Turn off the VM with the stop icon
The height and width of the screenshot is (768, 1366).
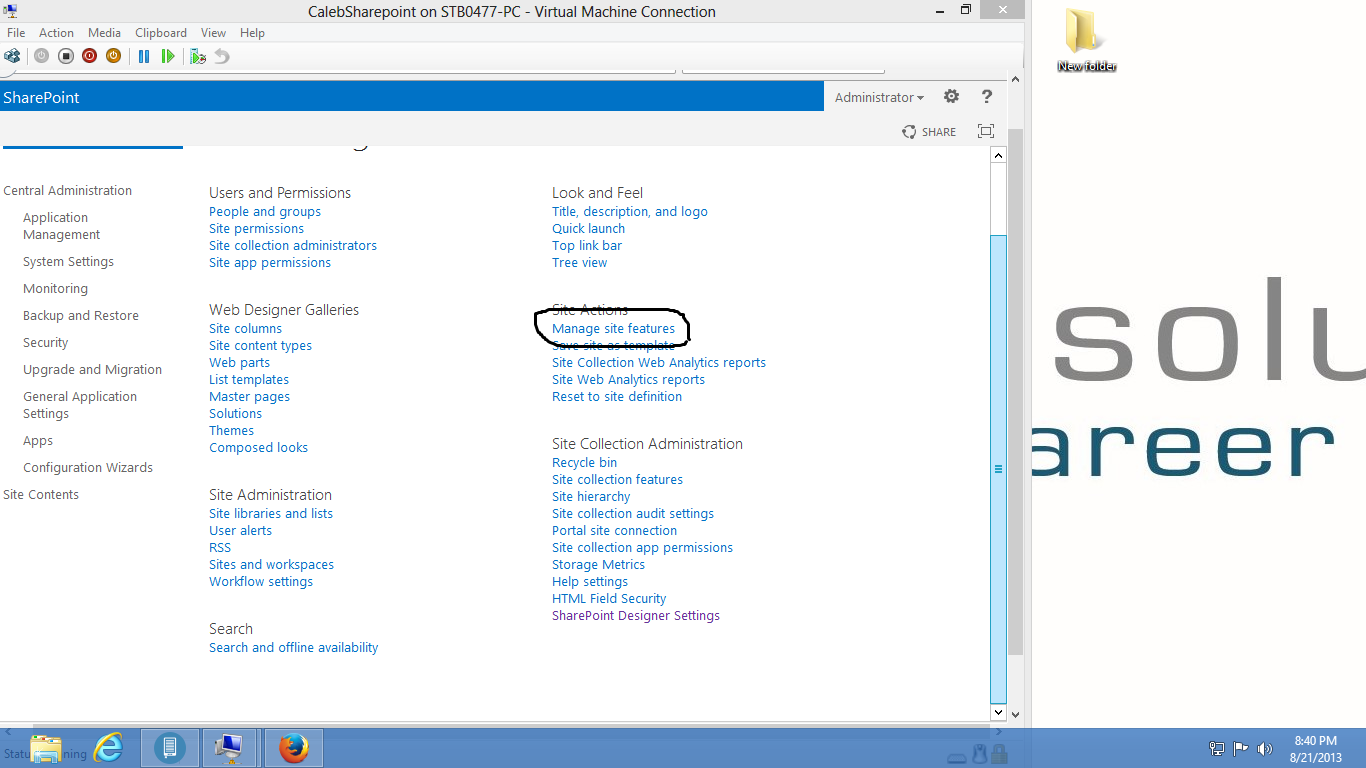point(65,56)
